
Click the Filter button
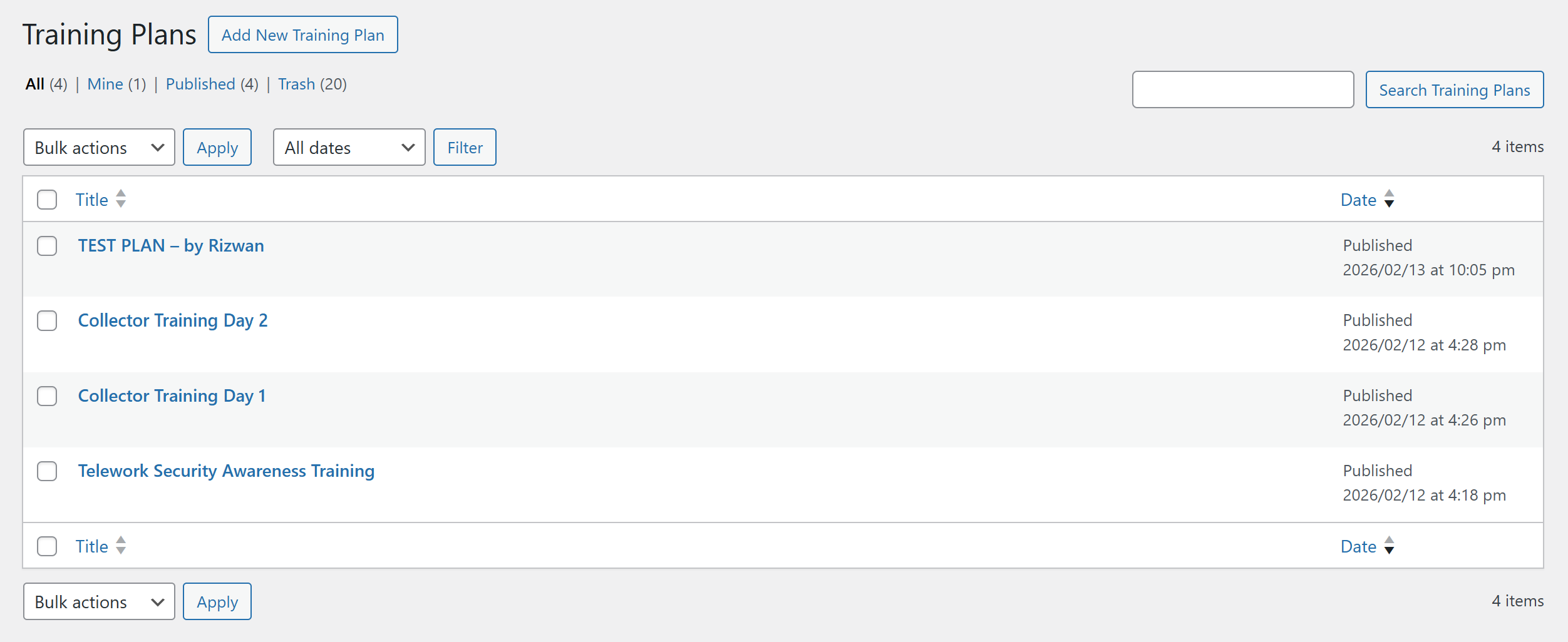click(x=465, y=148)
